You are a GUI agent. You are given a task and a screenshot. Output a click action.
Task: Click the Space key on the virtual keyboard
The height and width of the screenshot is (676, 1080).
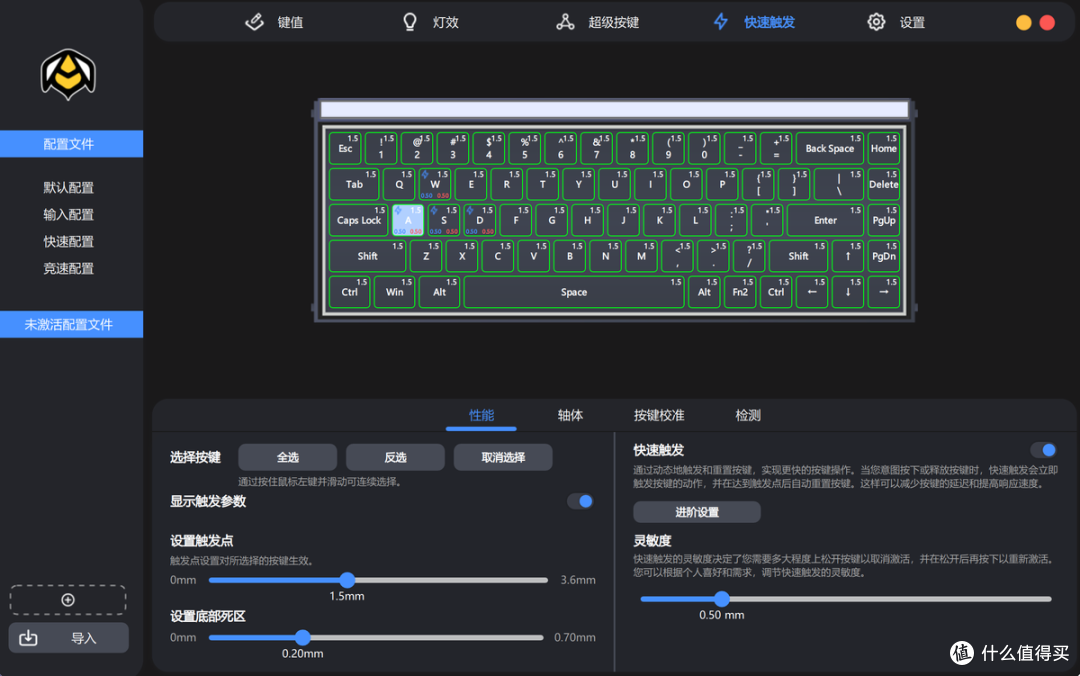[x=573, y=292]
